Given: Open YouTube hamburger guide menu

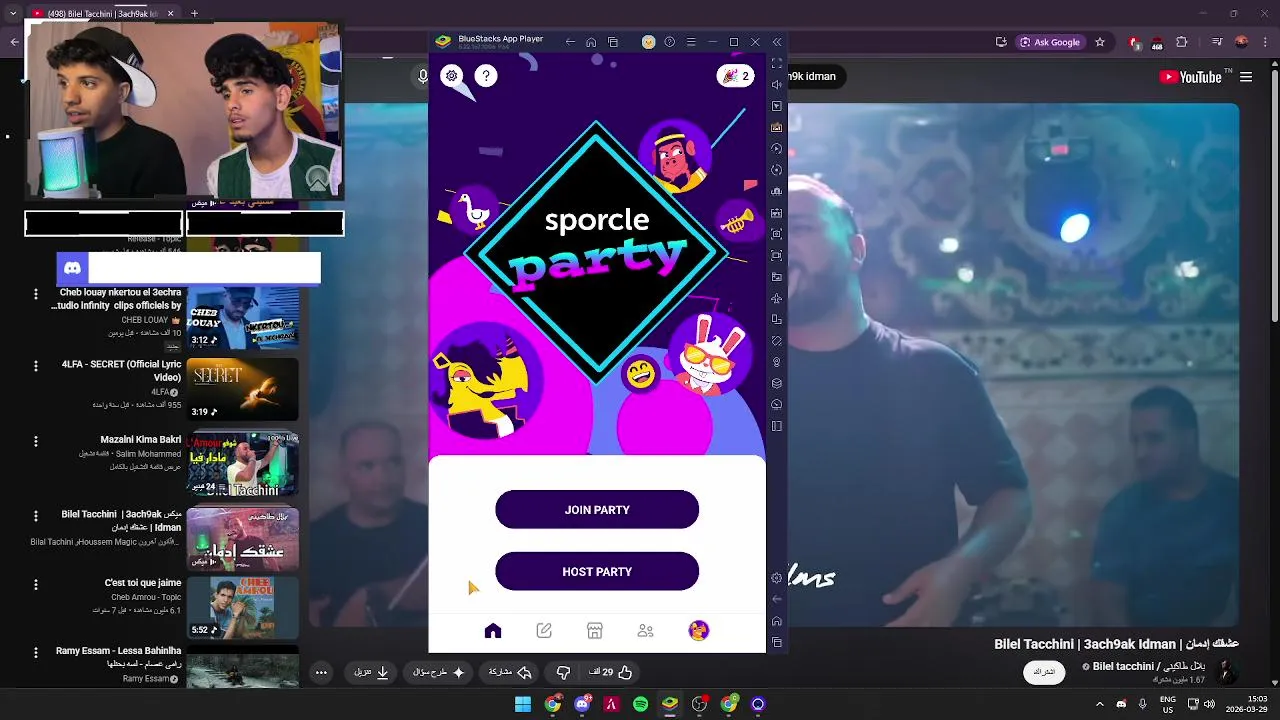Looking at the screenshot, I should point(1246,77).
